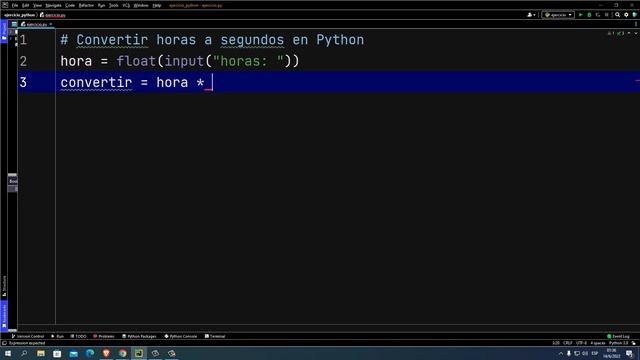
Task: Open the run configuration dropdown
Action: click(x=558, y=15)
